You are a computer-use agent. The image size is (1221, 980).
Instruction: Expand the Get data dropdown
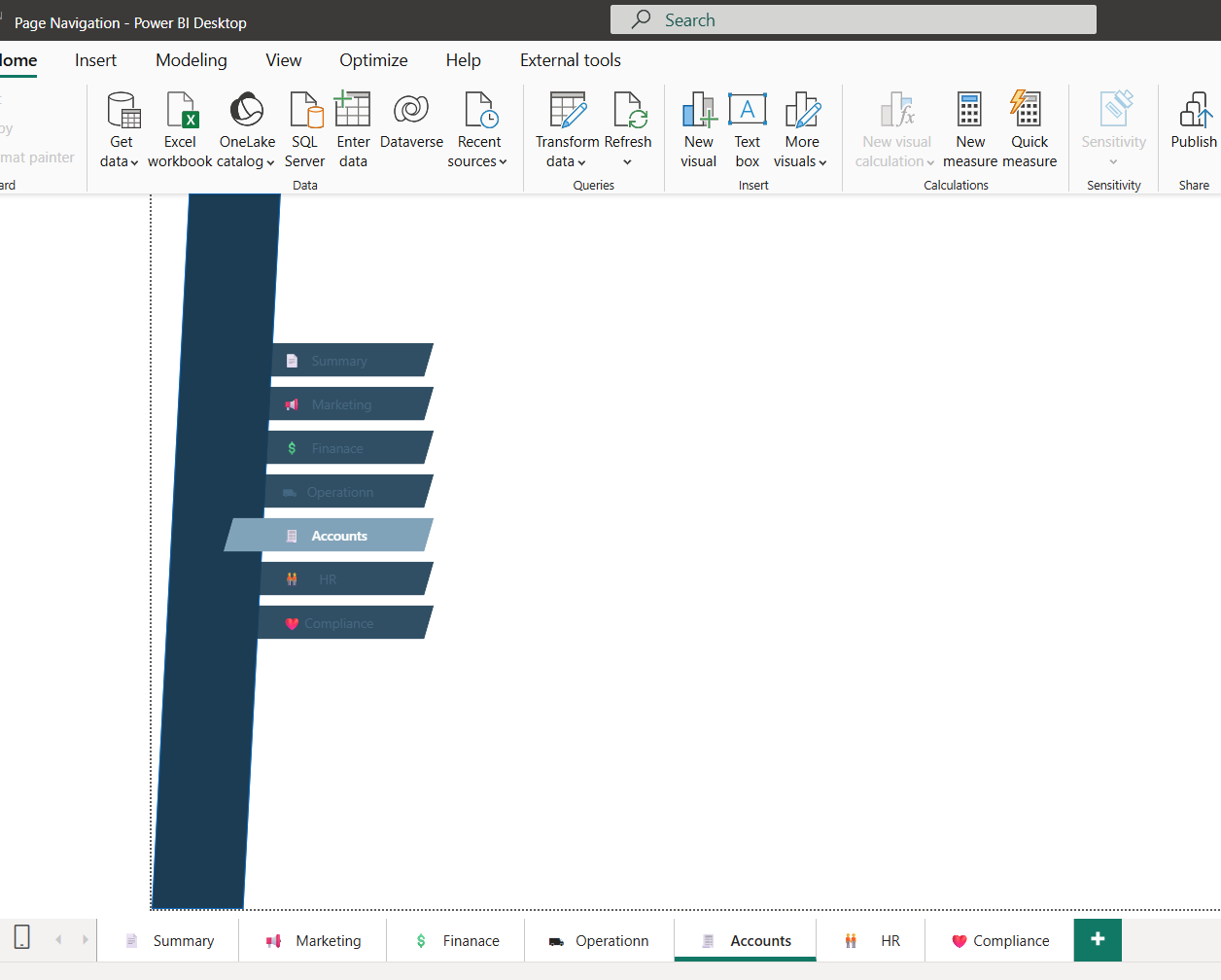(120, 161)
